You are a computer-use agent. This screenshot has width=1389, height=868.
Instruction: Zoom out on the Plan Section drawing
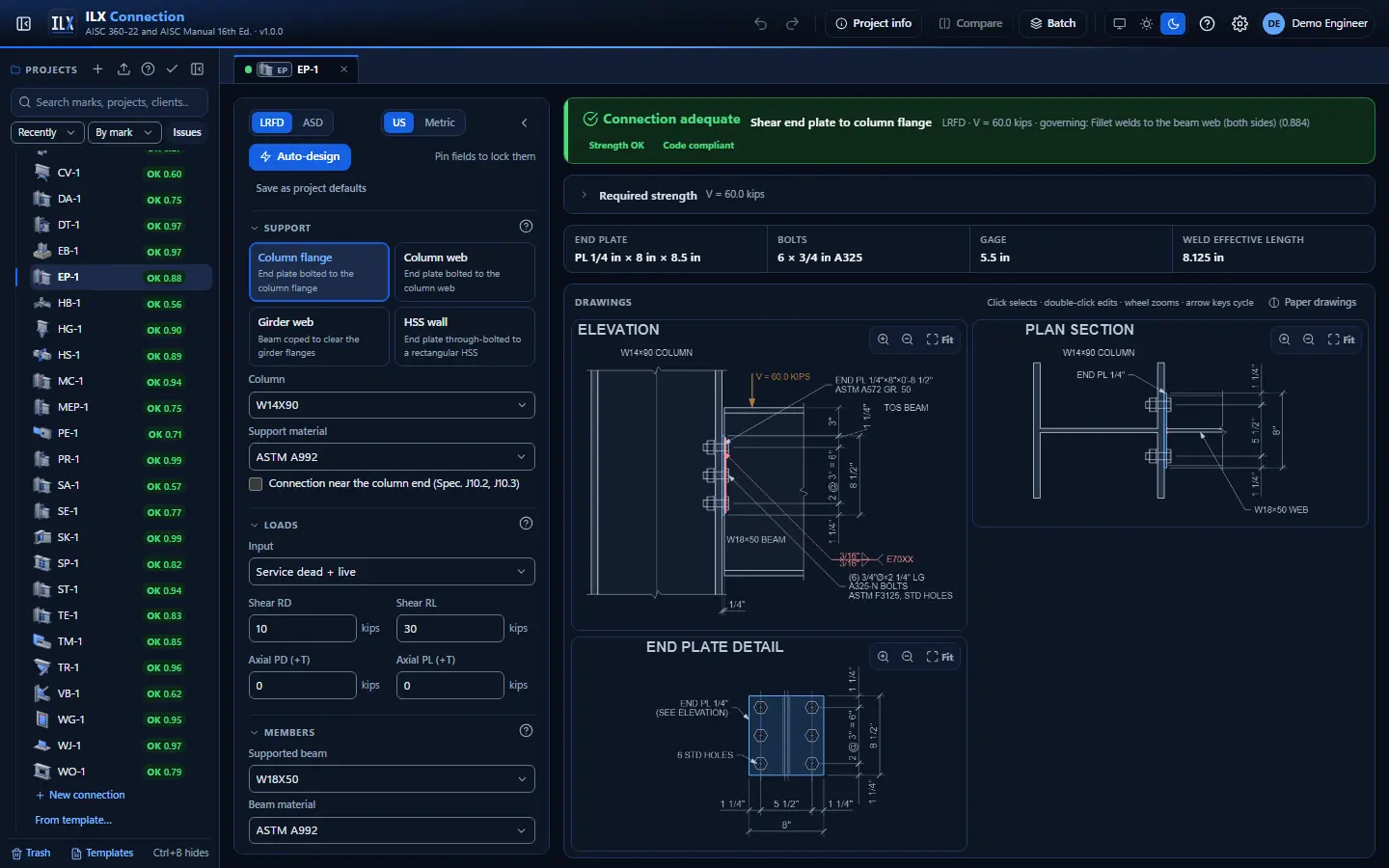[x=1309, y=339]
